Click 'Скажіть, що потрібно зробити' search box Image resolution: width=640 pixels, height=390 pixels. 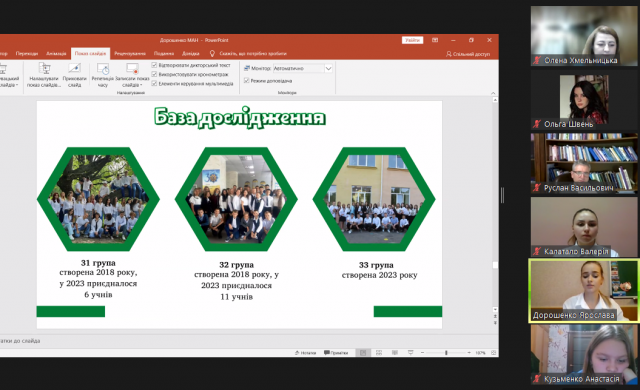pyautogui.click(x=253, y=53)
